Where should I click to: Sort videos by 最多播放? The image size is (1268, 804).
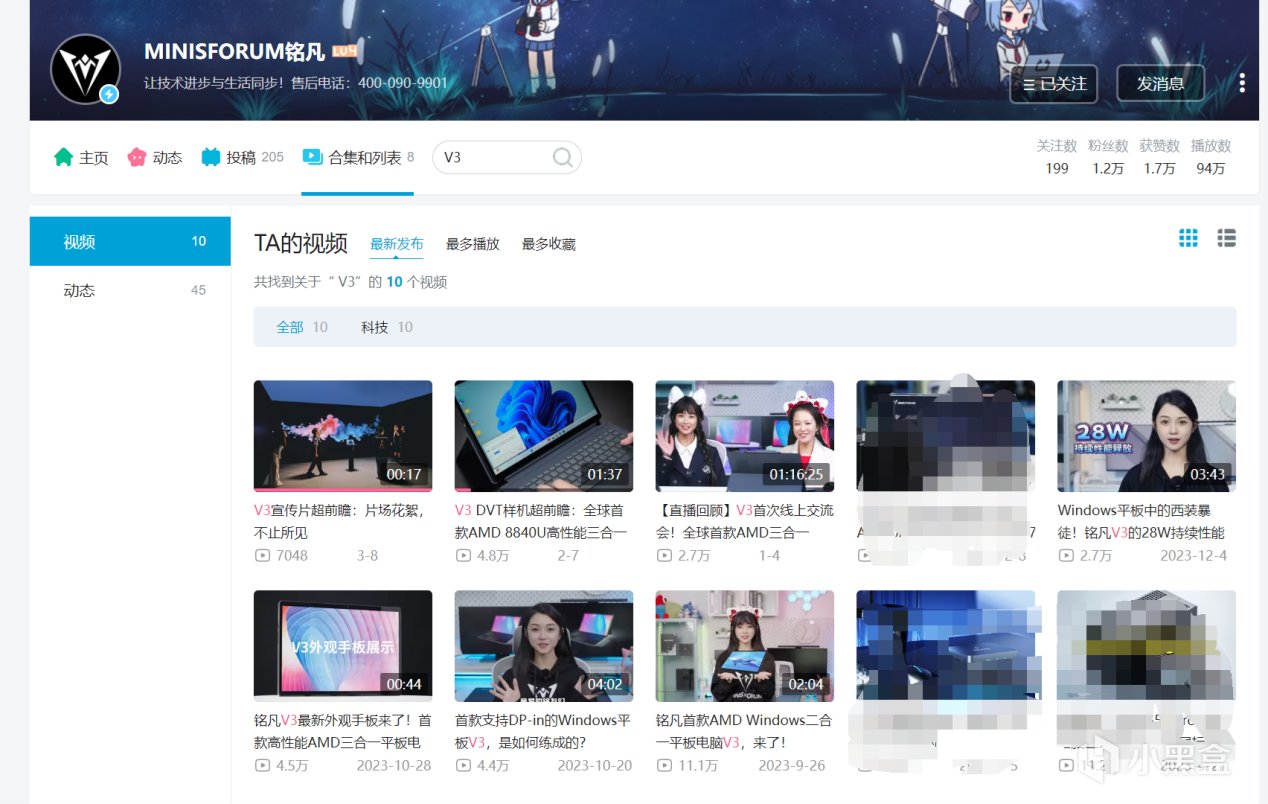473,244
